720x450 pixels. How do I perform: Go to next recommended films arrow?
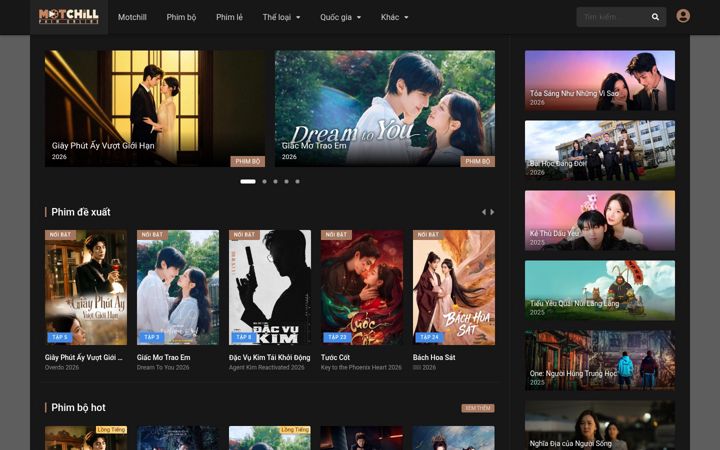[492, 212]
